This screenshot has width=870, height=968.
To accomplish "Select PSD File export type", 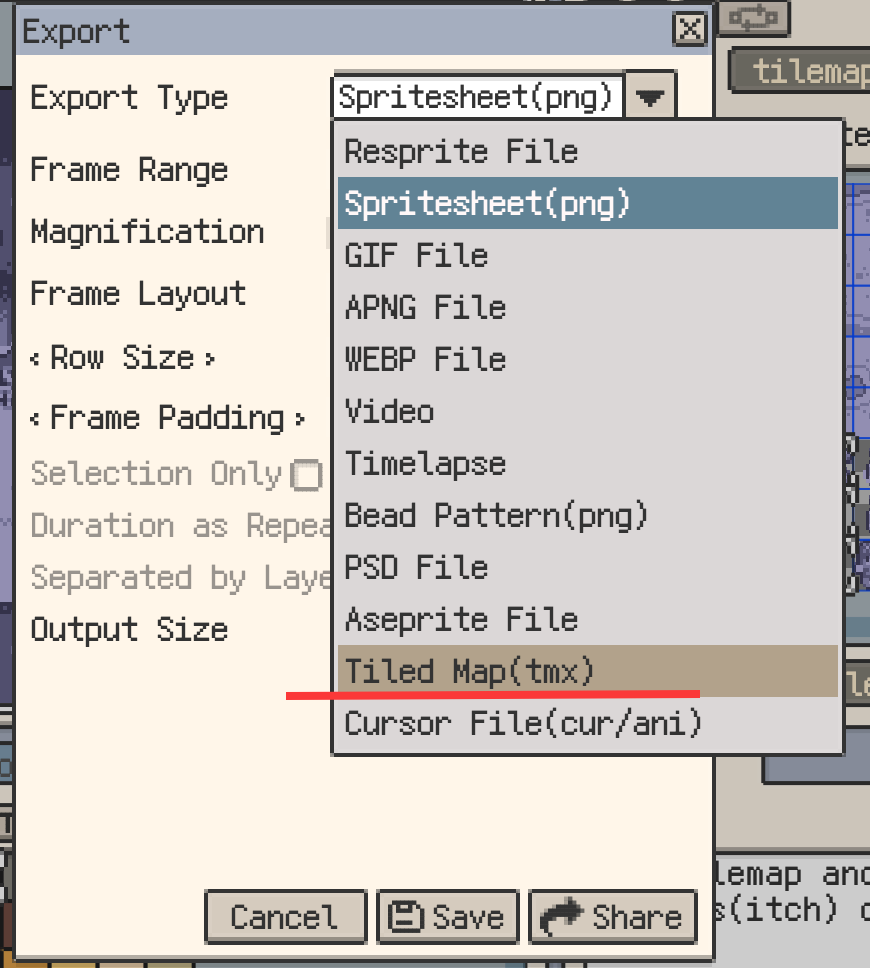I will click(x=587, y=567).
